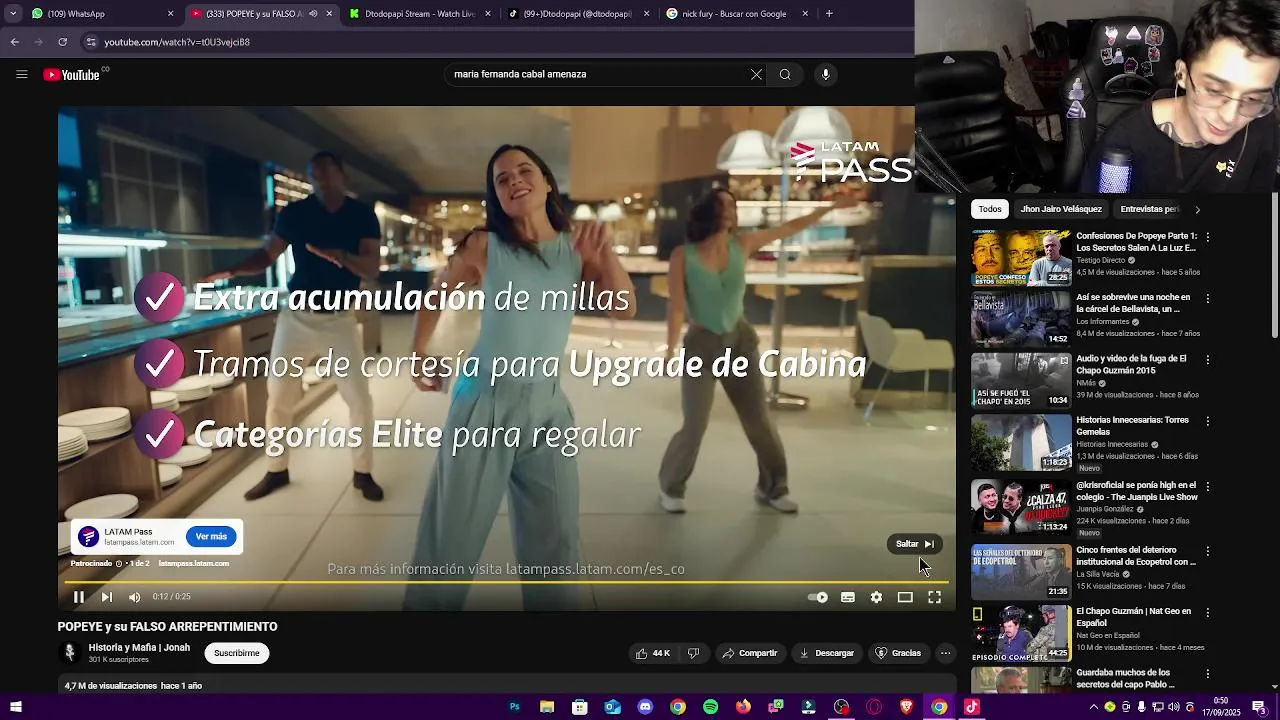
Task: View site information icon in address bar
Action: pos(91,42)
